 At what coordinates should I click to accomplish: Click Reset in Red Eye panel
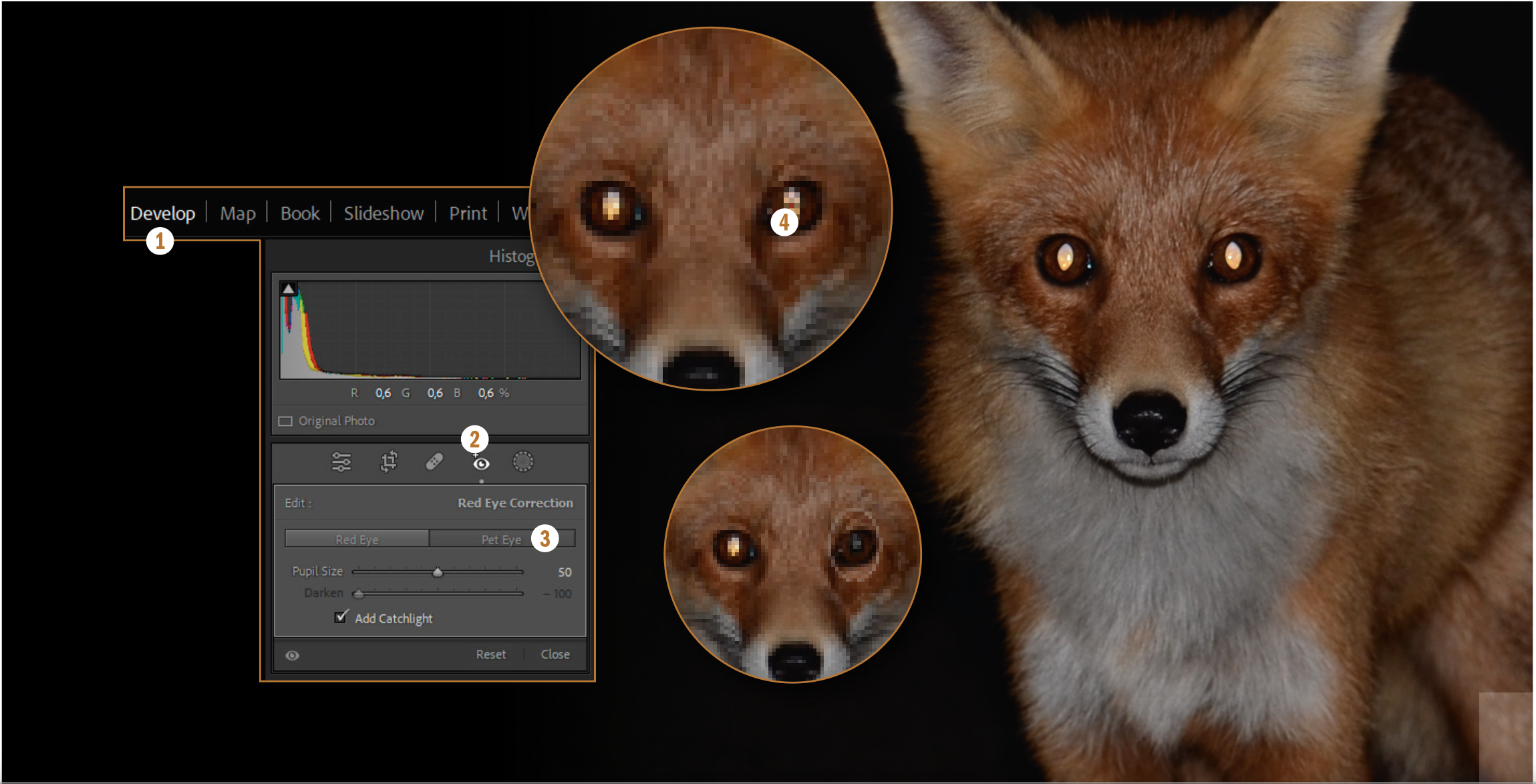pyautogui.click(x=491, y=654)
